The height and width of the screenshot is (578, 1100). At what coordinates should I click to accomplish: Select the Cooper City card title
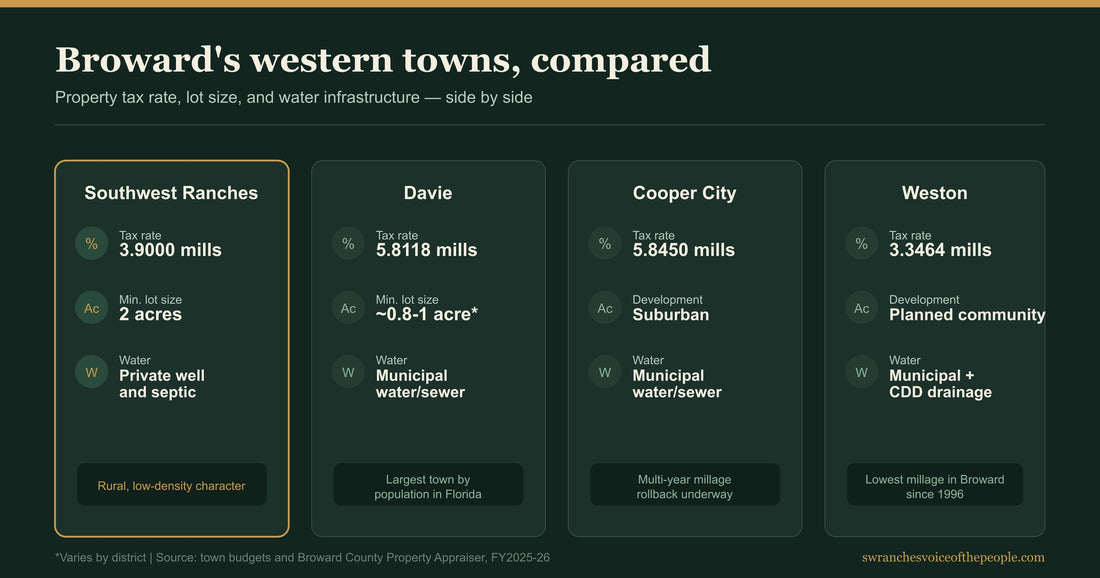pyautogui.click(x=685, y=194)
